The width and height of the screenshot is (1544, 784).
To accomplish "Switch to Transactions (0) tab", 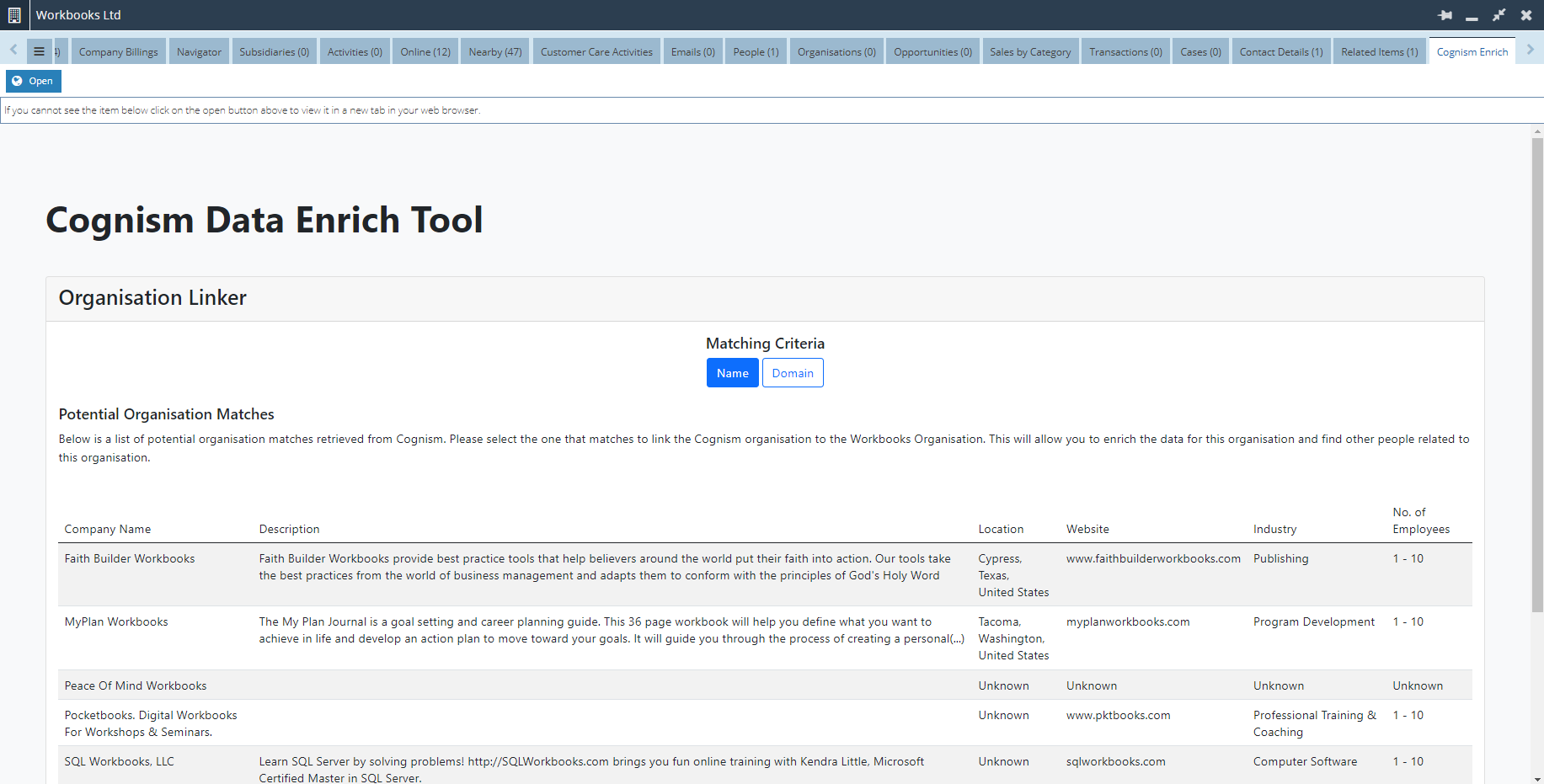I will [x=1125, y=51].
